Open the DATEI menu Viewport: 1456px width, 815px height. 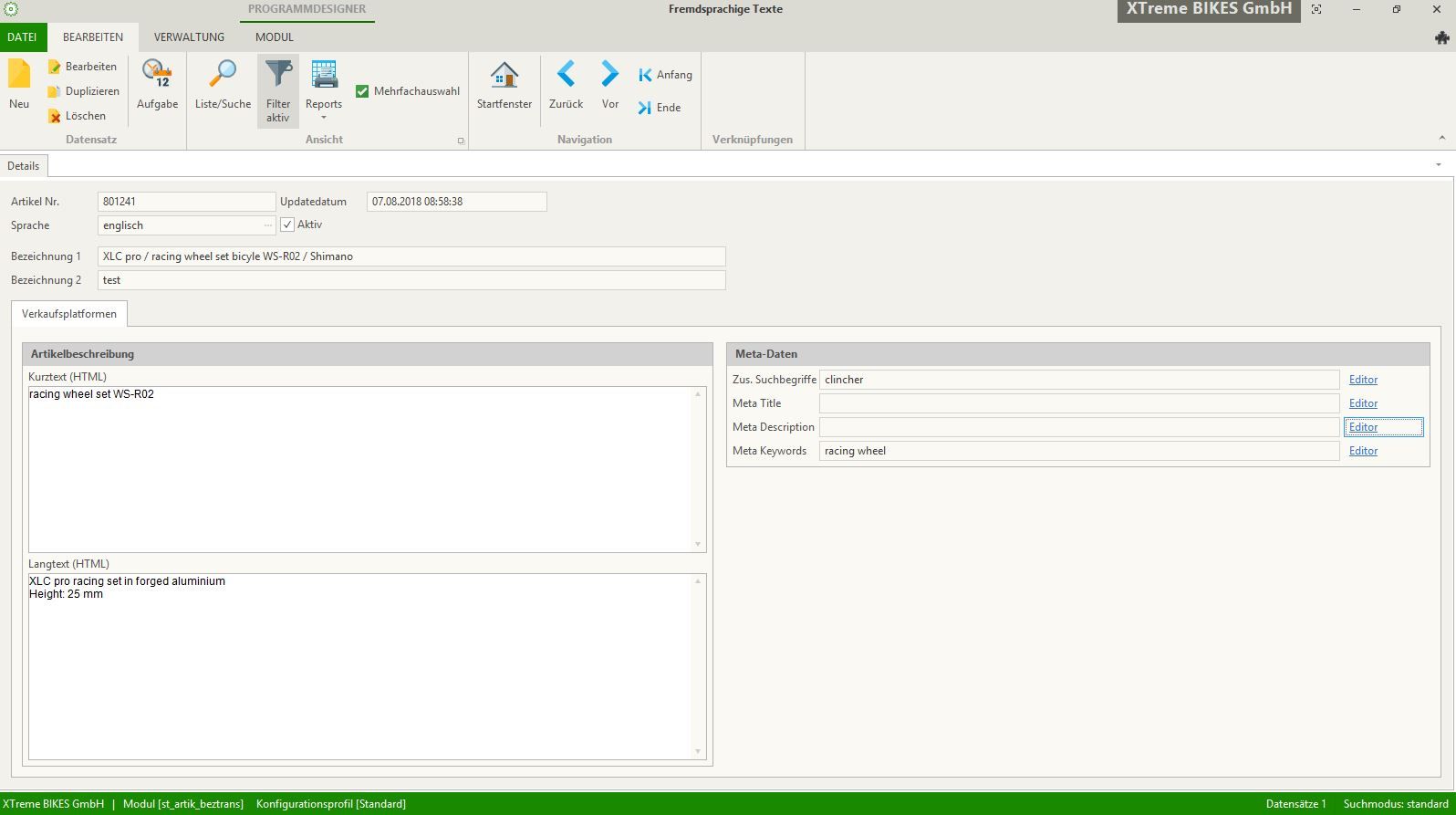click(x=22, y=37)
